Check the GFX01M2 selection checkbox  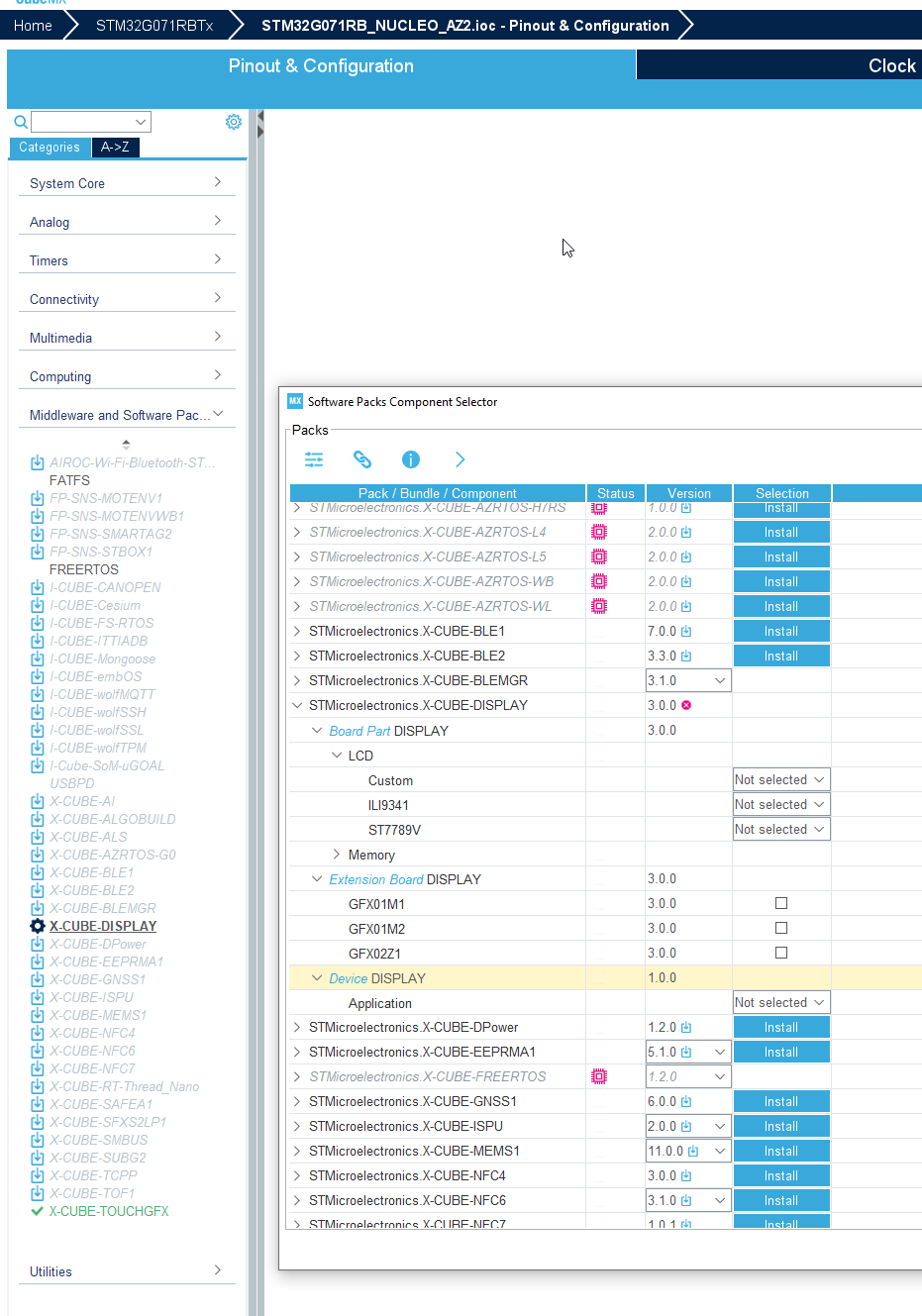click(780, 927)
